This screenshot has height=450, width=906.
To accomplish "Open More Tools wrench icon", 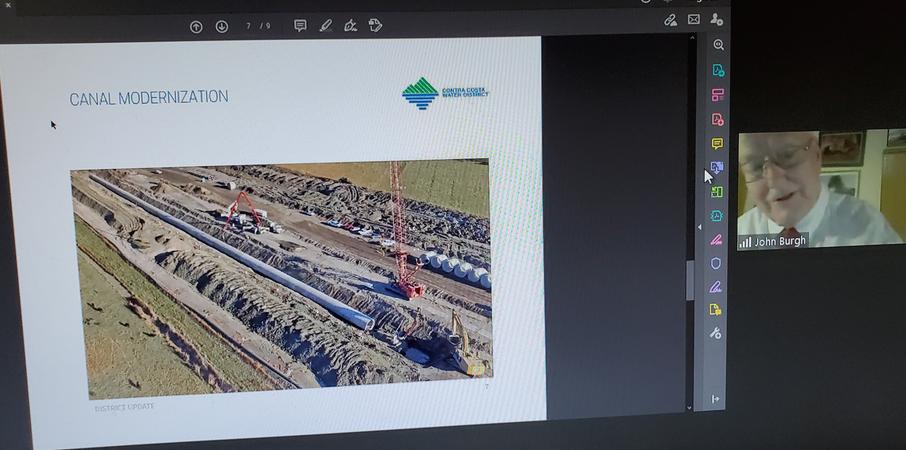I will tap(716, 334).
